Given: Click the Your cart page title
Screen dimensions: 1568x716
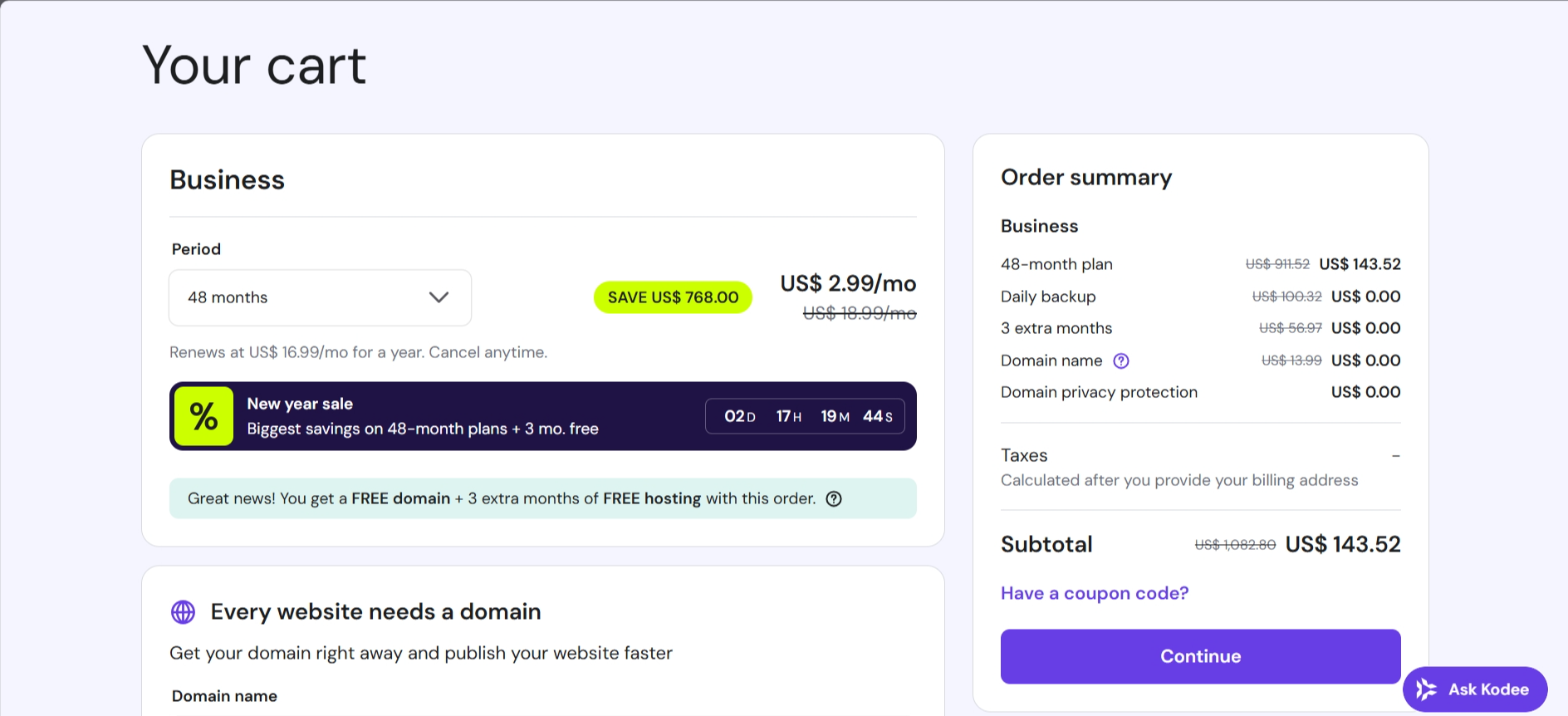Looking at the screenshot, I should pos(254,65).
